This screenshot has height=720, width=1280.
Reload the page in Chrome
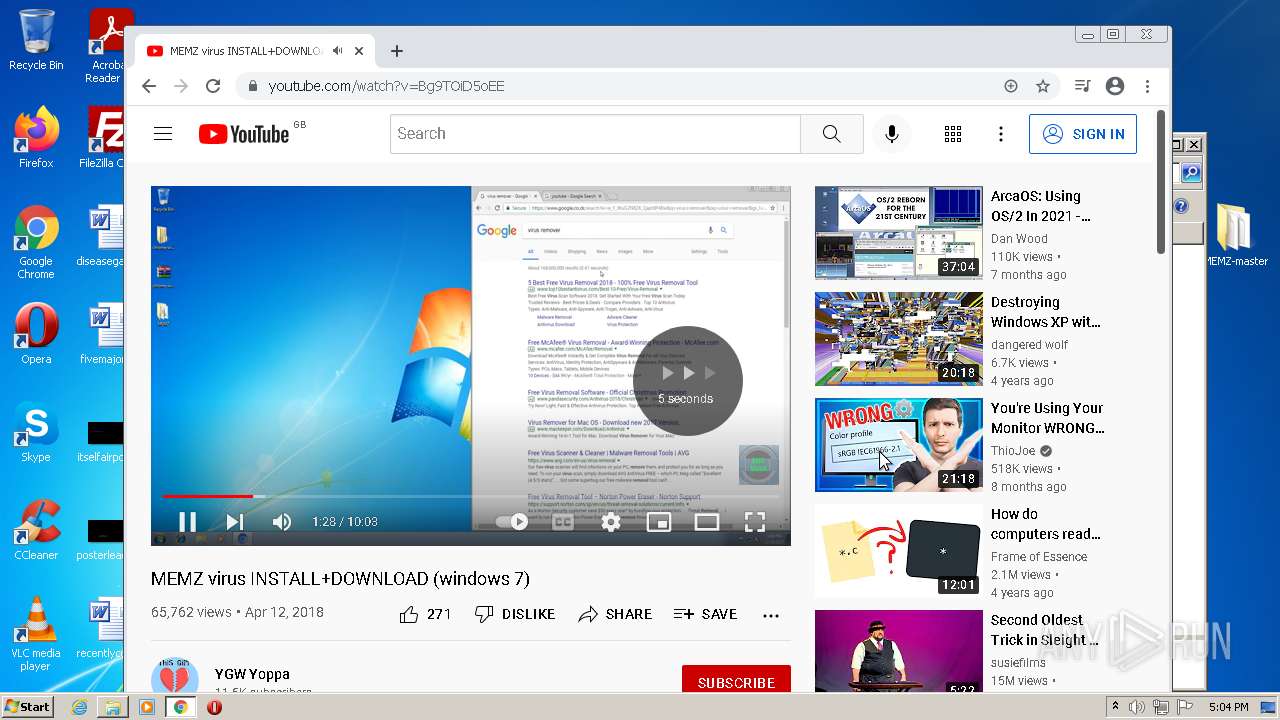point(213,86)
